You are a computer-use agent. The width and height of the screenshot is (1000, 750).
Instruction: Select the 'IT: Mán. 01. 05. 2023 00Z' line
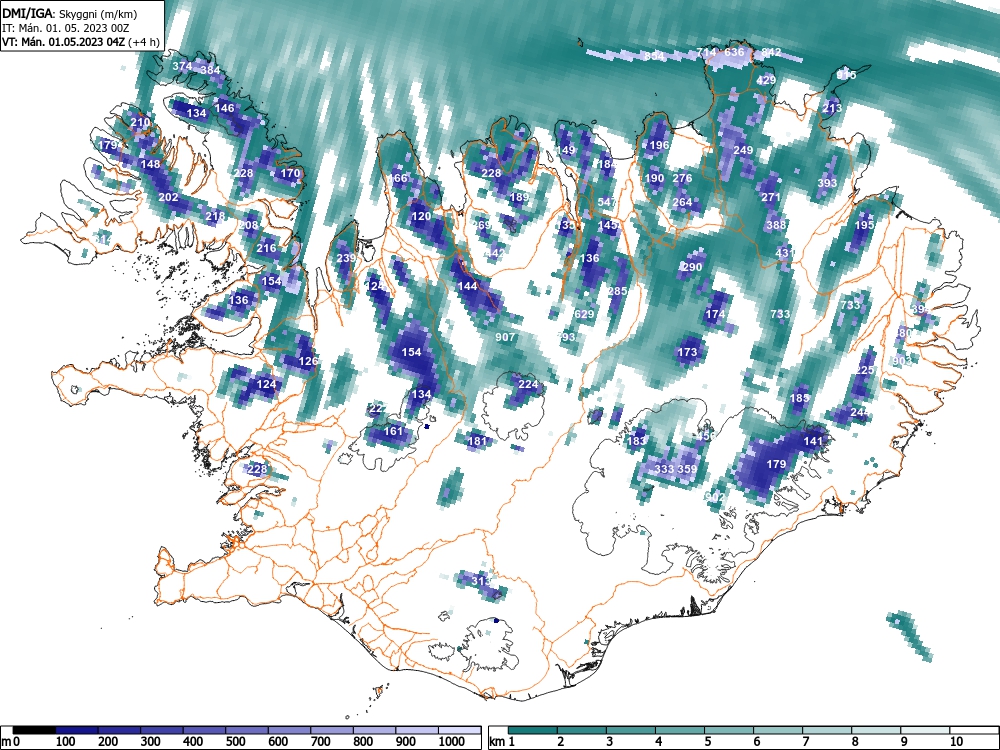point(66,27)
